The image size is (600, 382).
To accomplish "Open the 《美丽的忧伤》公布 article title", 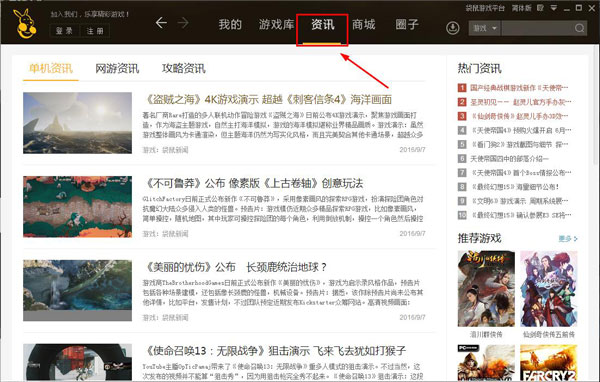I will (x=235, y=267).
